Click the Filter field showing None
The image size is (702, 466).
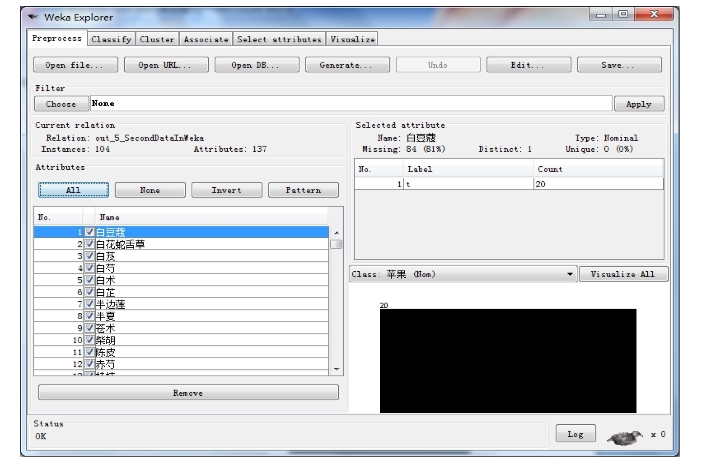click(351, 103)
